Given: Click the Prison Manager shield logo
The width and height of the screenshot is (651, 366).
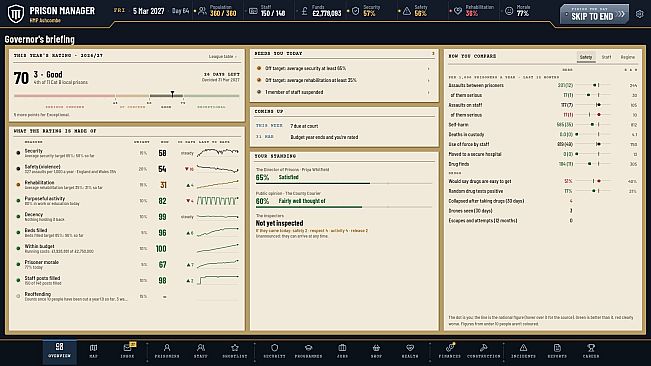Looking at the screenshot, I should 16,13.
